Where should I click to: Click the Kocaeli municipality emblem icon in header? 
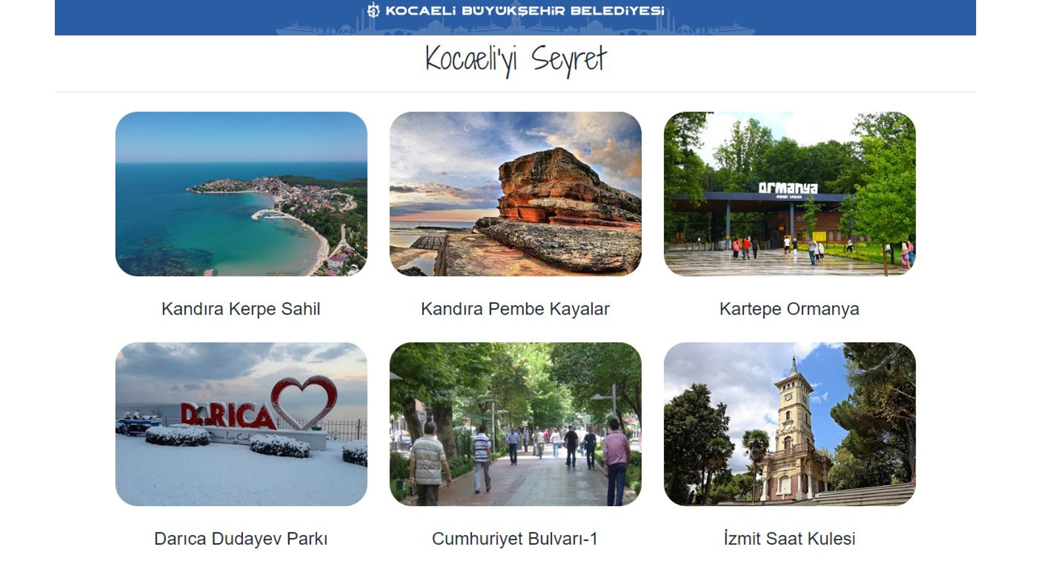[373, 10]
